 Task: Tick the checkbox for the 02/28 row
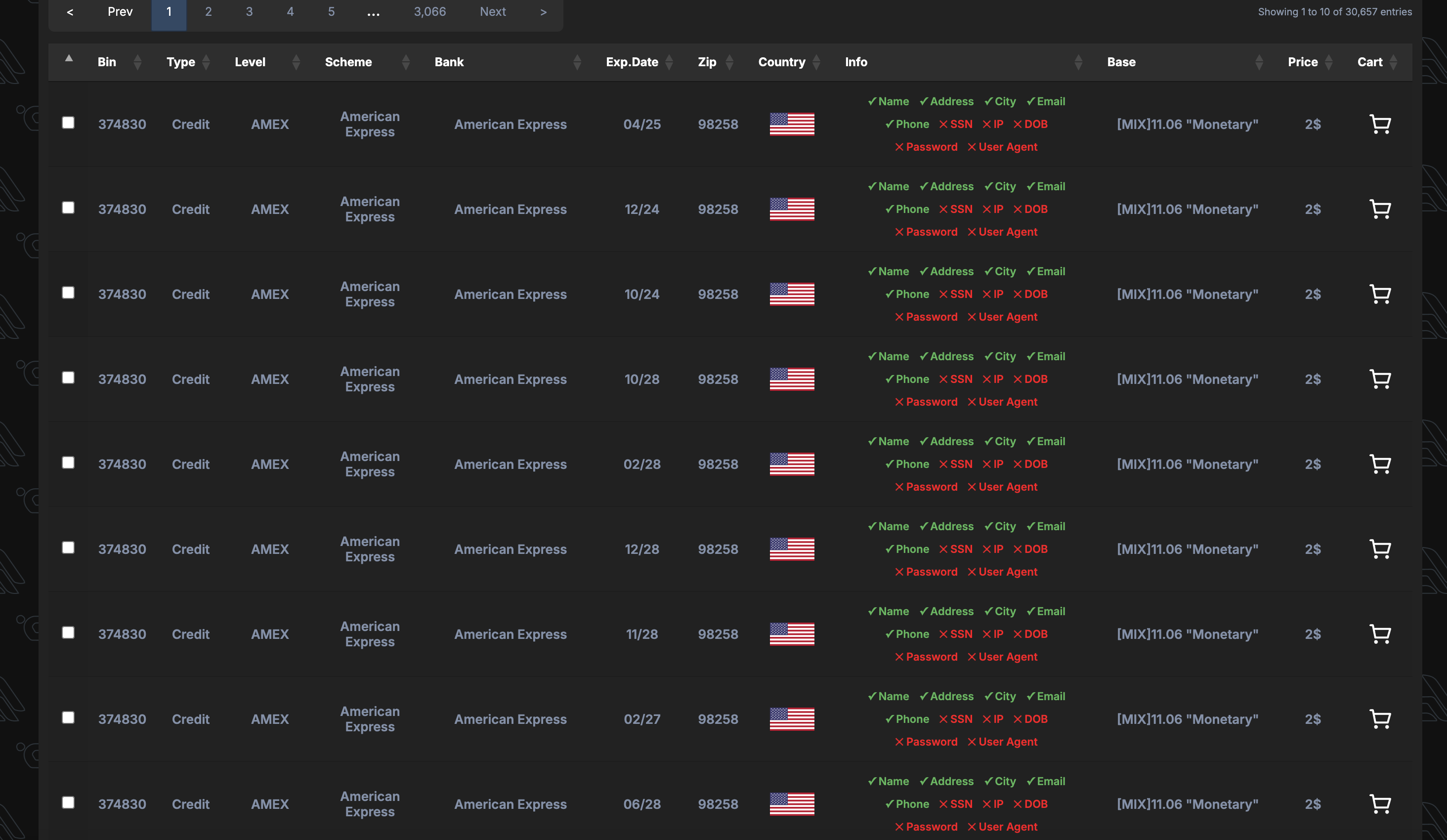[x=68, y=463]
